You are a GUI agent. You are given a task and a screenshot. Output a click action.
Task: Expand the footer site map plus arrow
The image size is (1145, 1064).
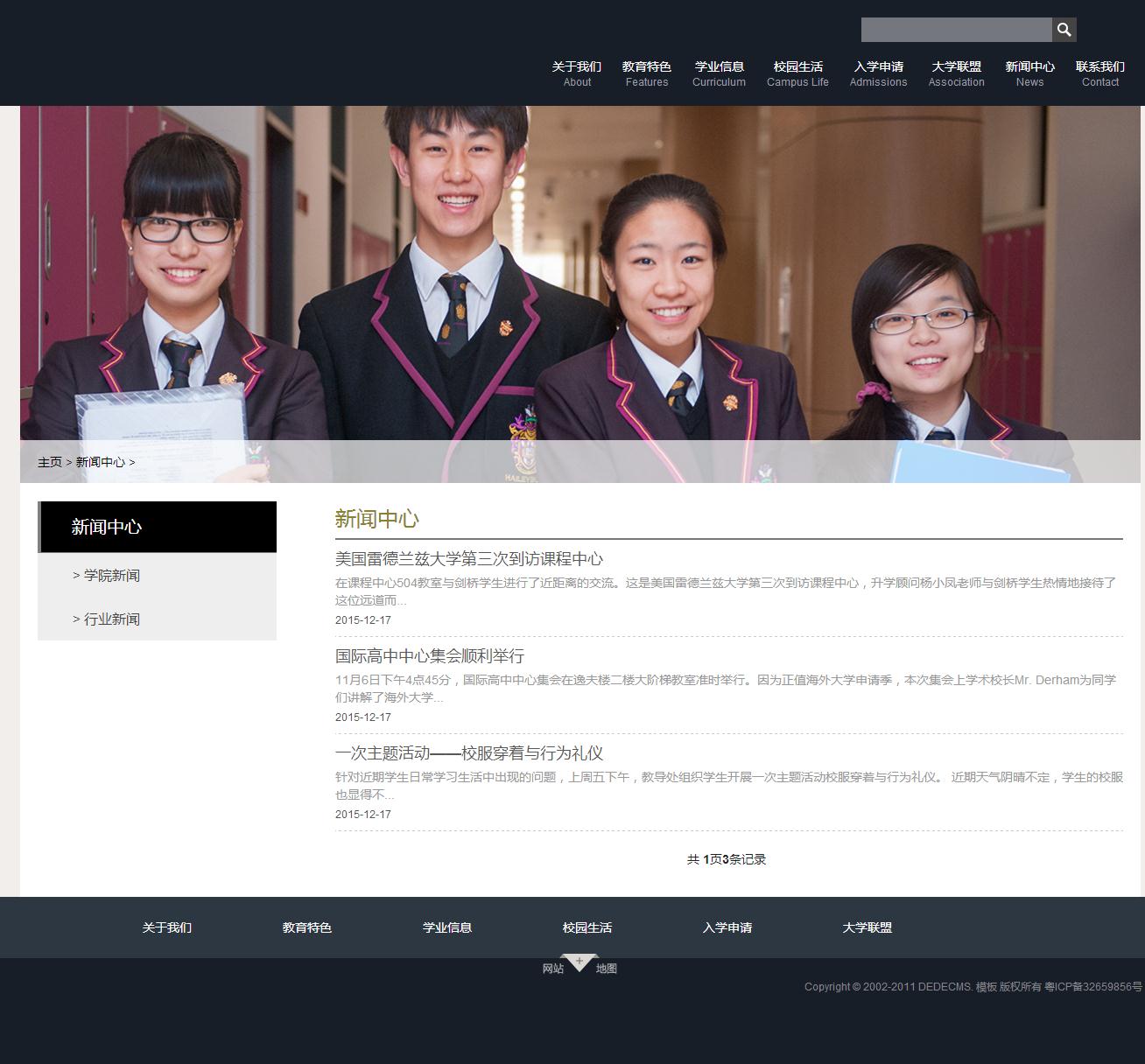tap(579, 962)
